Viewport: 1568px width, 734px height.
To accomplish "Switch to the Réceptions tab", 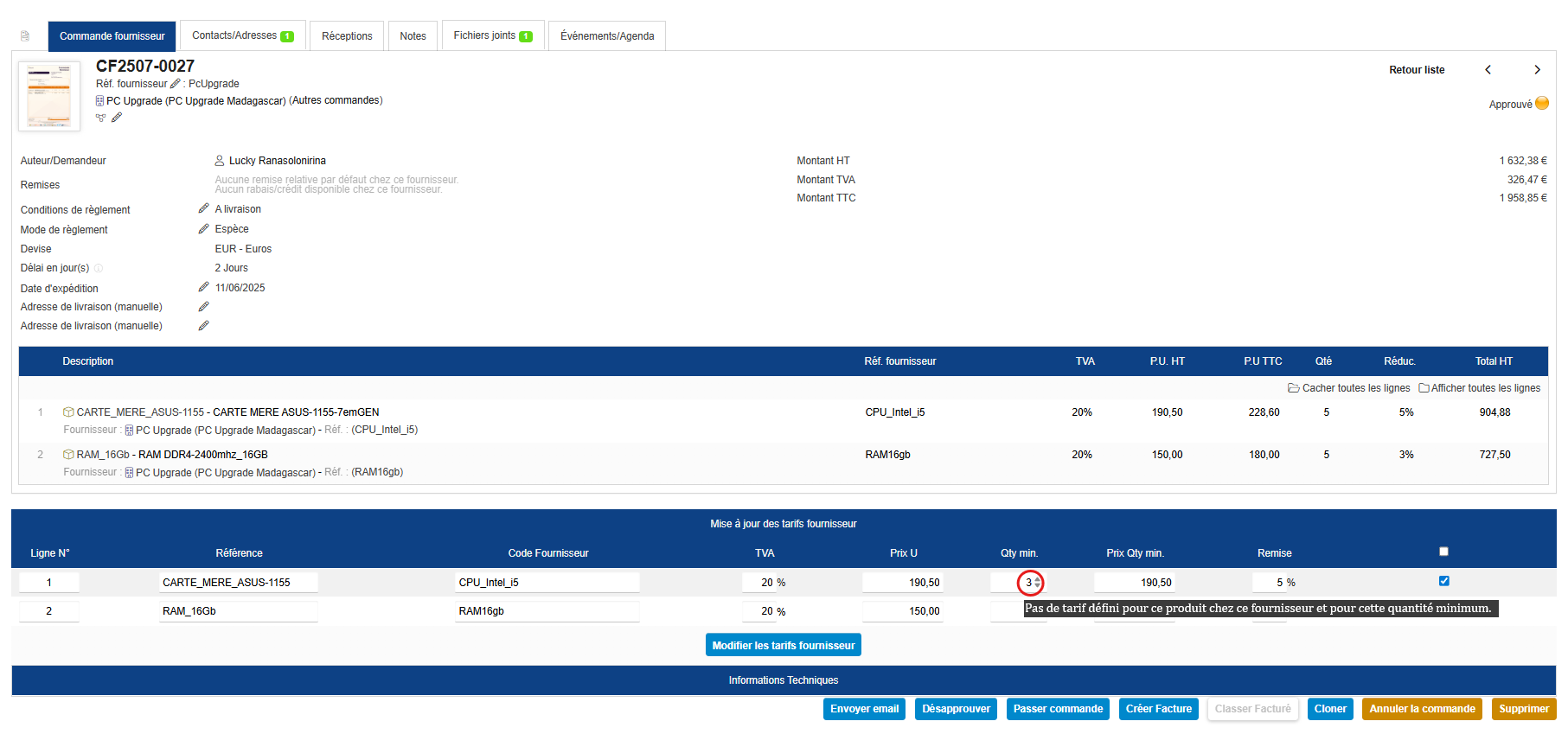I will [x=347, y=36].
